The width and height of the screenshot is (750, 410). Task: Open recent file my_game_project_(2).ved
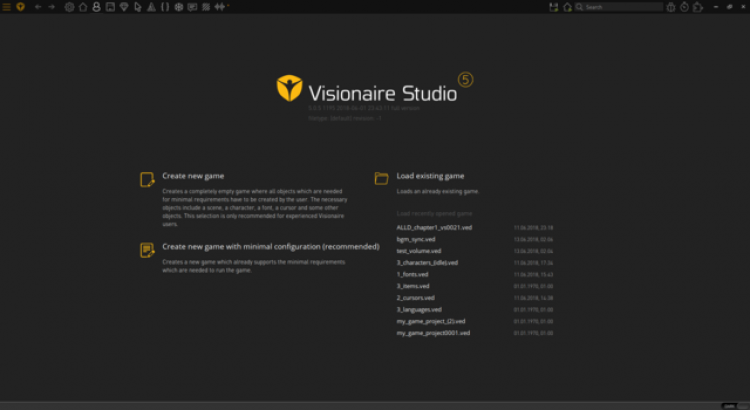431,321
